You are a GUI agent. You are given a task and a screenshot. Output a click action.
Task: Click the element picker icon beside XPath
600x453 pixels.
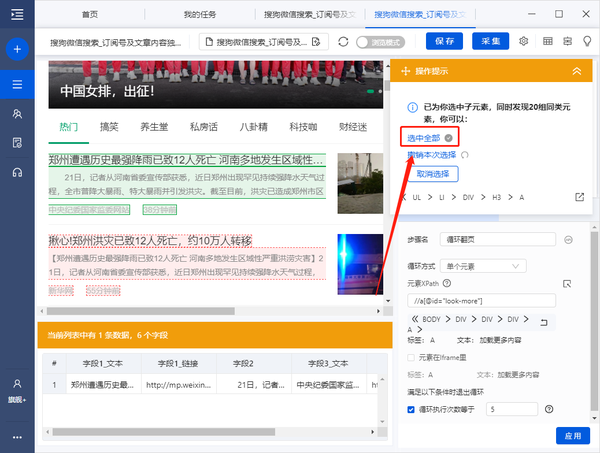pos(567,284)
